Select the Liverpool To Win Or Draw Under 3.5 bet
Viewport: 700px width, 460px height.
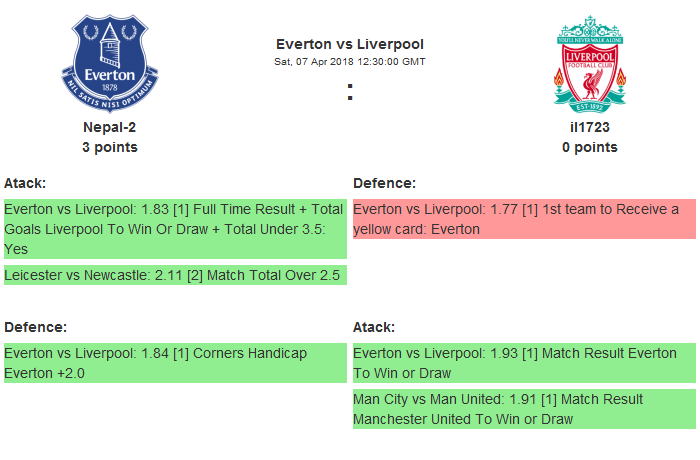175,229
